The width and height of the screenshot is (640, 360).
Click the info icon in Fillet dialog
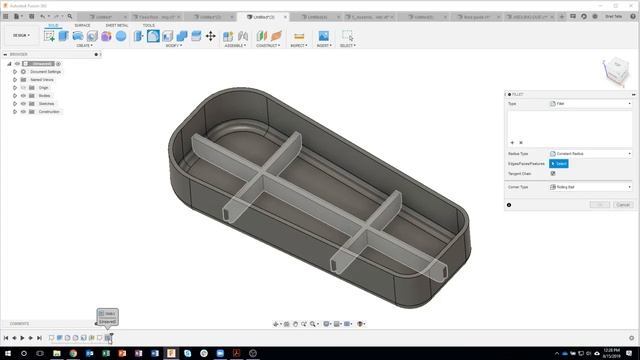click(509, 205)
